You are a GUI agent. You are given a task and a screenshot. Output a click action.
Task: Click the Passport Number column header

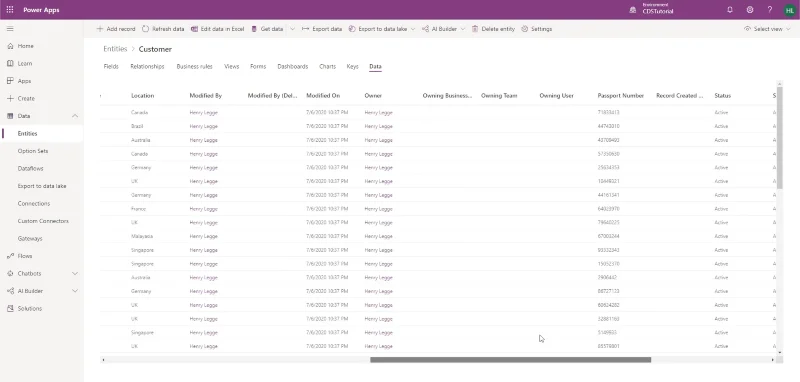(621, 95)
